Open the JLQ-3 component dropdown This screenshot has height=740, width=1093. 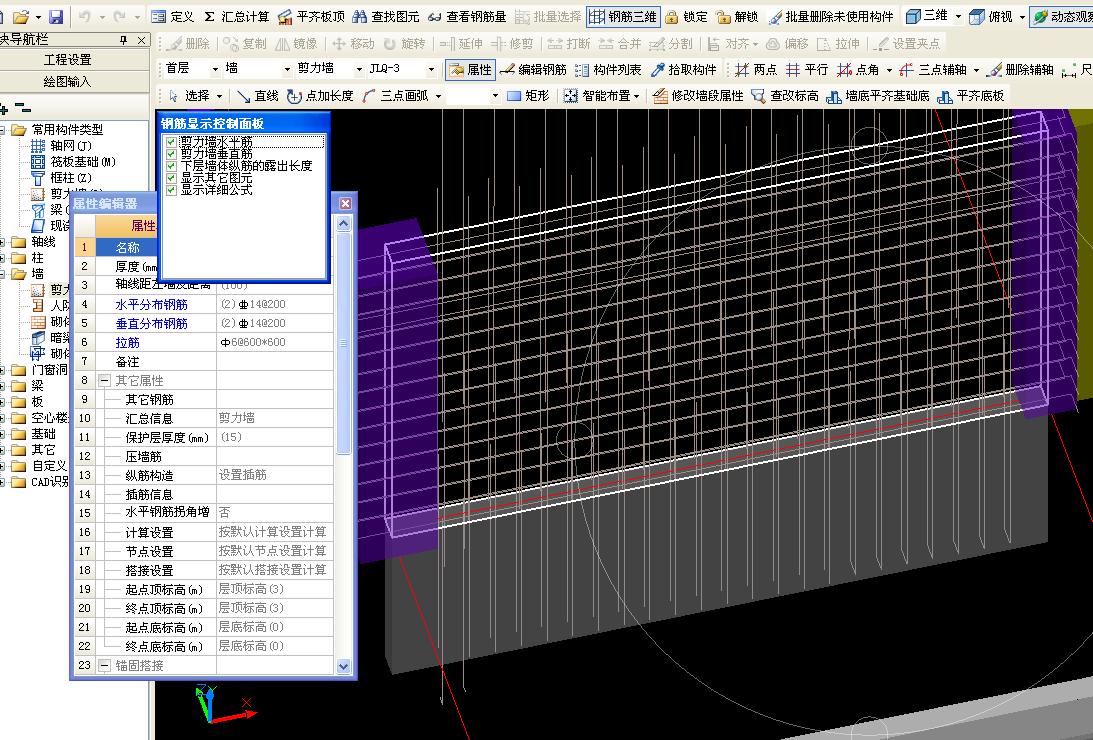[431, 69]
